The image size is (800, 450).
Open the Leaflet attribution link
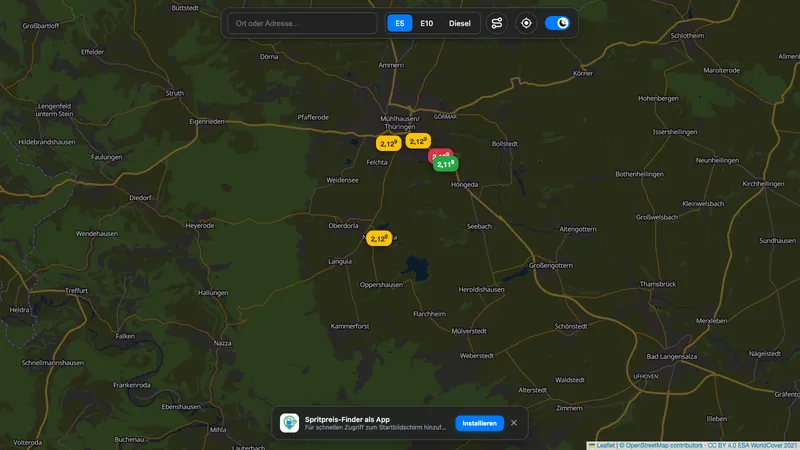tap(605, 445)
